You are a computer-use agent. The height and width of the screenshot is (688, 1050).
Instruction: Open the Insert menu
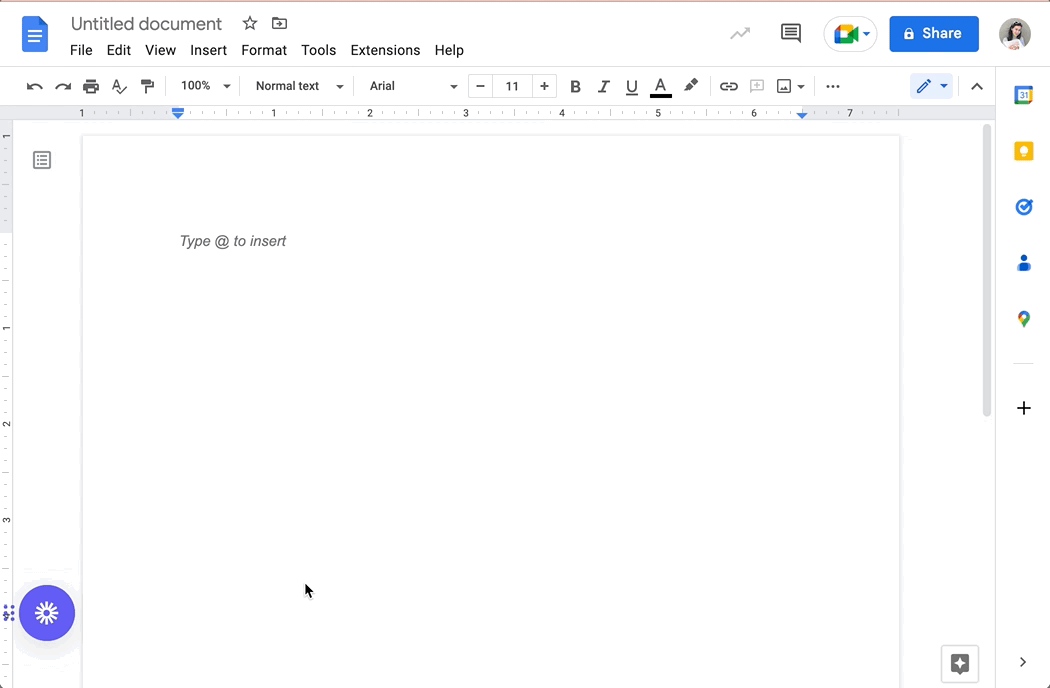coord(208,50)
